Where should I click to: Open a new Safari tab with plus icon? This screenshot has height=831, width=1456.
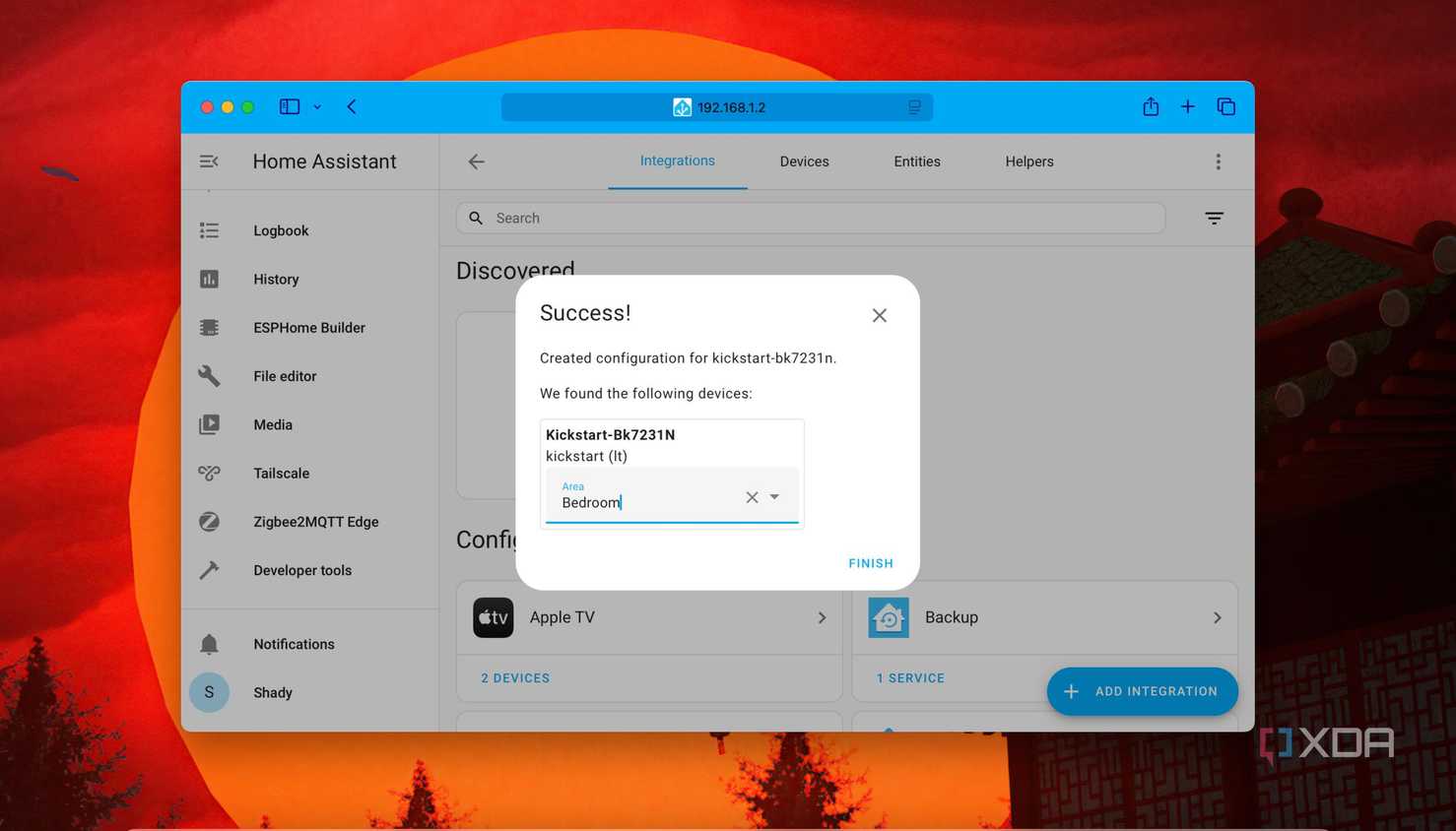tap(1188, 106)
